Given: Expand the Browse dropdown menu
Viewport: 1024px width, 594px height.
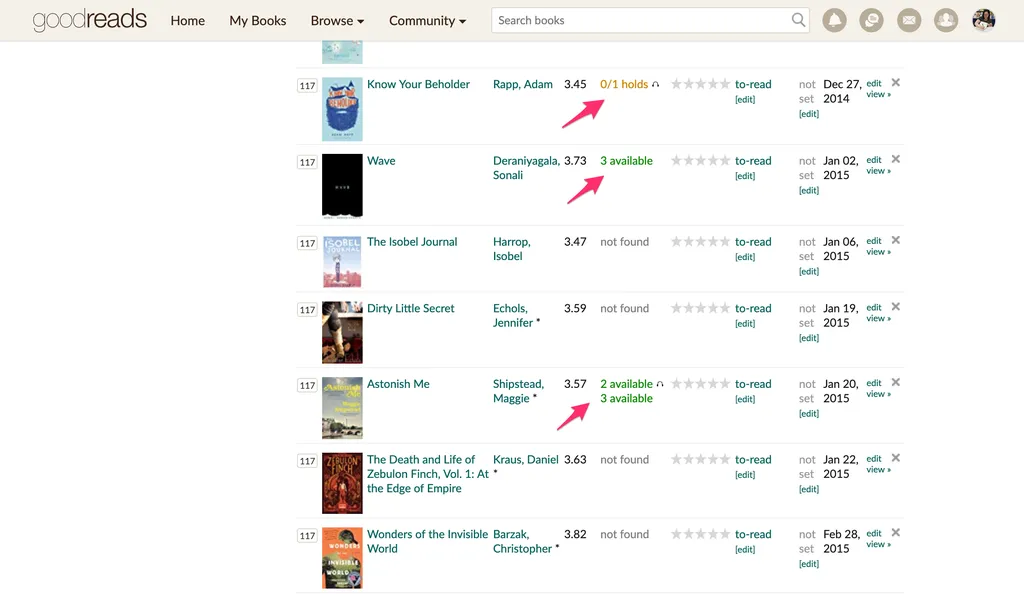Looking at the screenshot, I should 337,20.
